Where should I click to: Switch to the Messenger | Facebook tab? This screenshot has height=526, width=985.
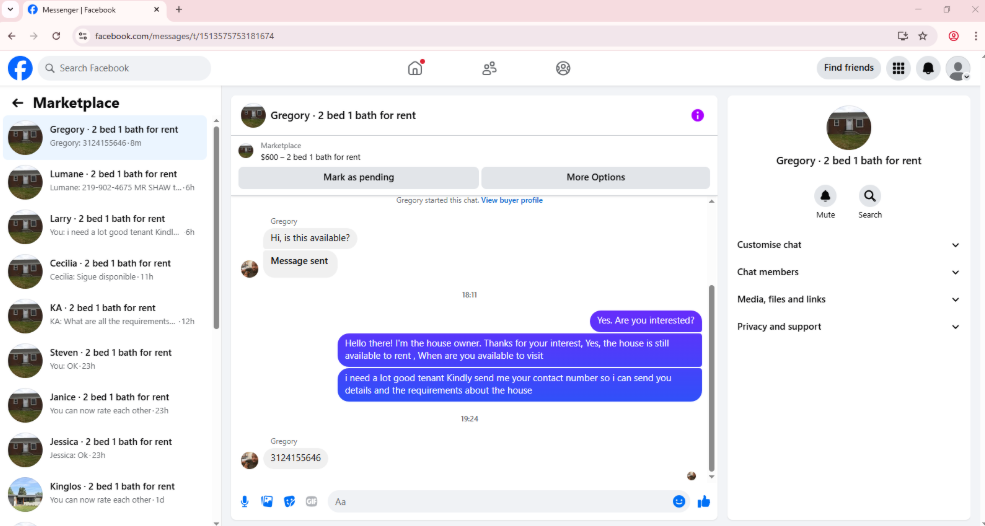(94, 10)
